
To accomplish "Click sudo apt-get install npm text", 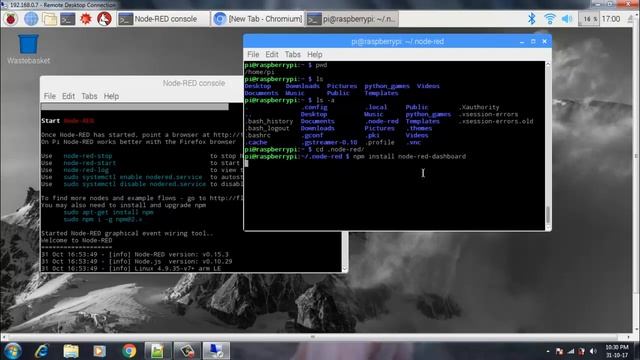I will tap(109, 212).
